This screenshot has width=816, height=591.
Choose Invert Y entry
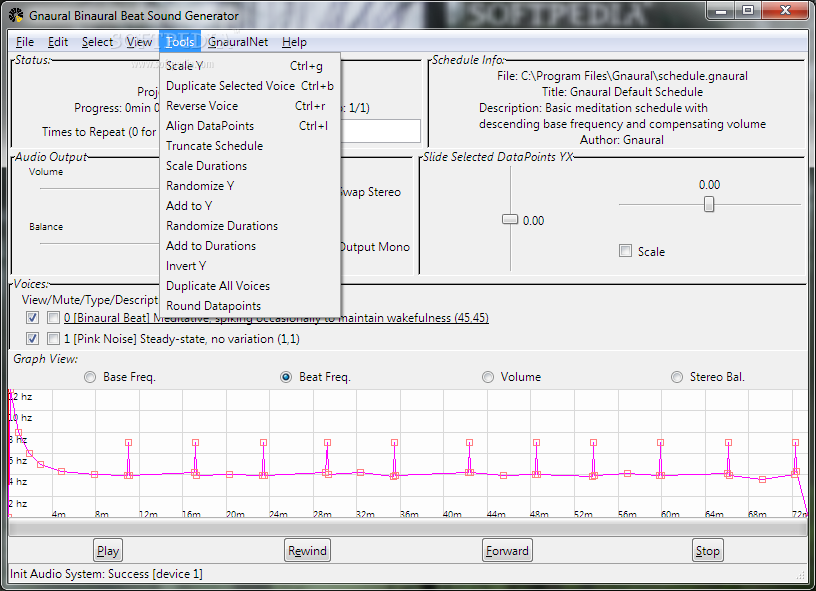tap(250, 266)
